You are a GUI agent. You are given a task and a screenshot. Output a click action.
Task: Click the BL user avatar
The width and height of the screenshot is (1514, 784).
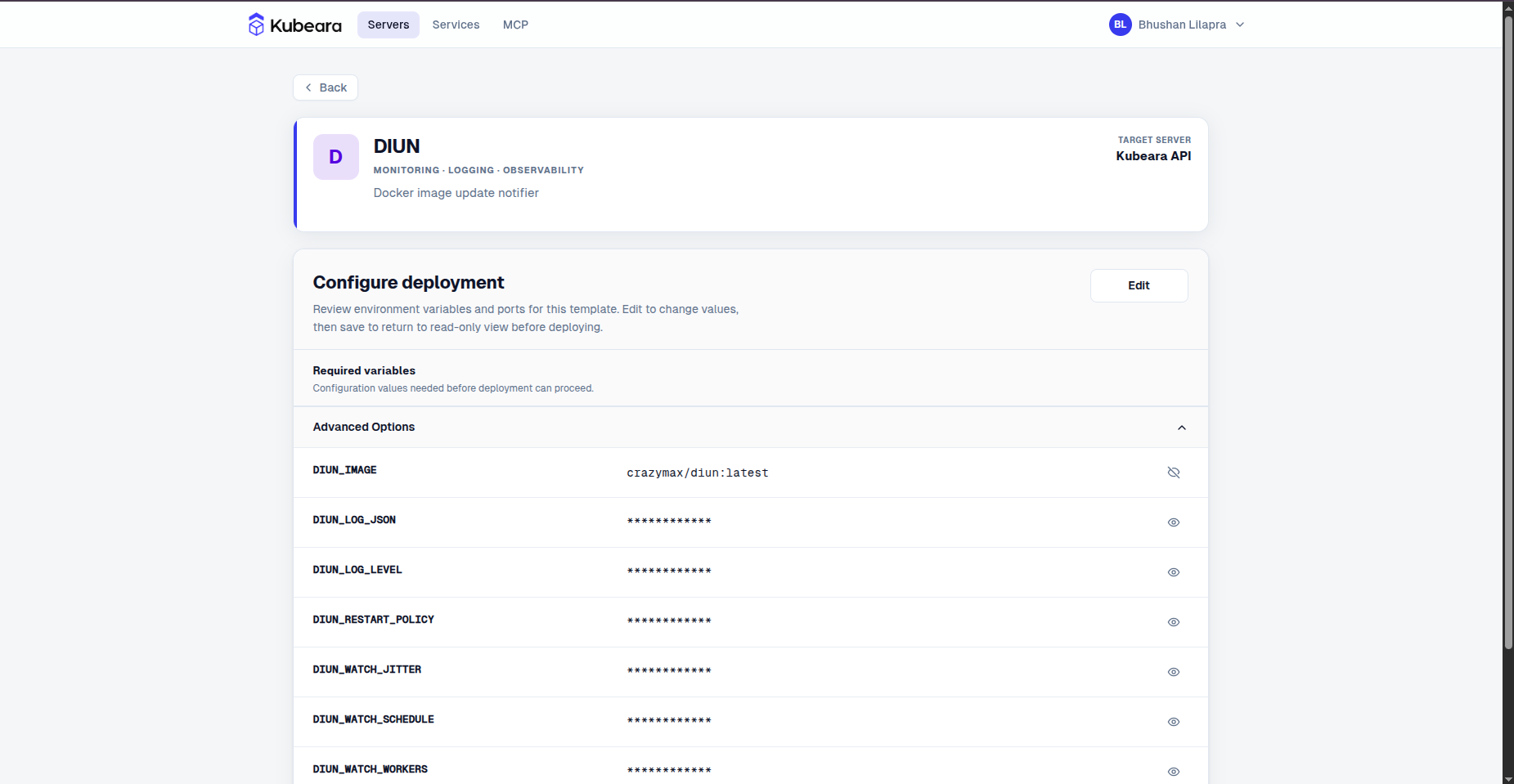[x=1120, y=25]
